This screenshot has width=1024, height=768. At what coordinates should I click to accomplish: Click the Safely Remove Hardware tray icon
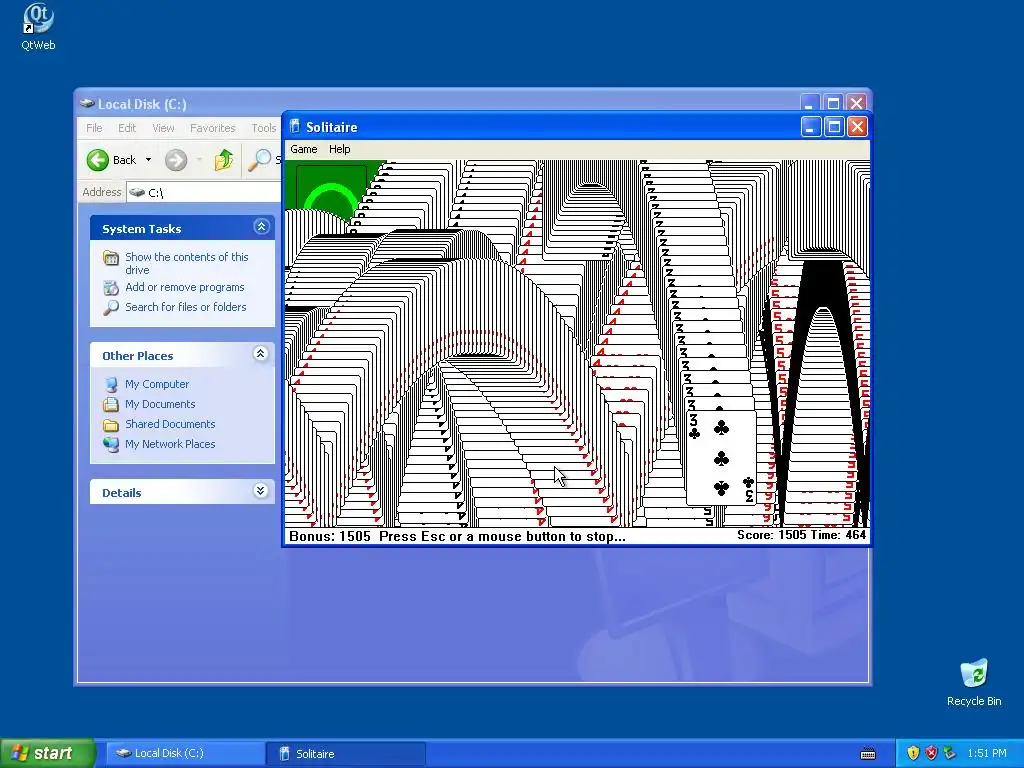[x=950, y=754]
